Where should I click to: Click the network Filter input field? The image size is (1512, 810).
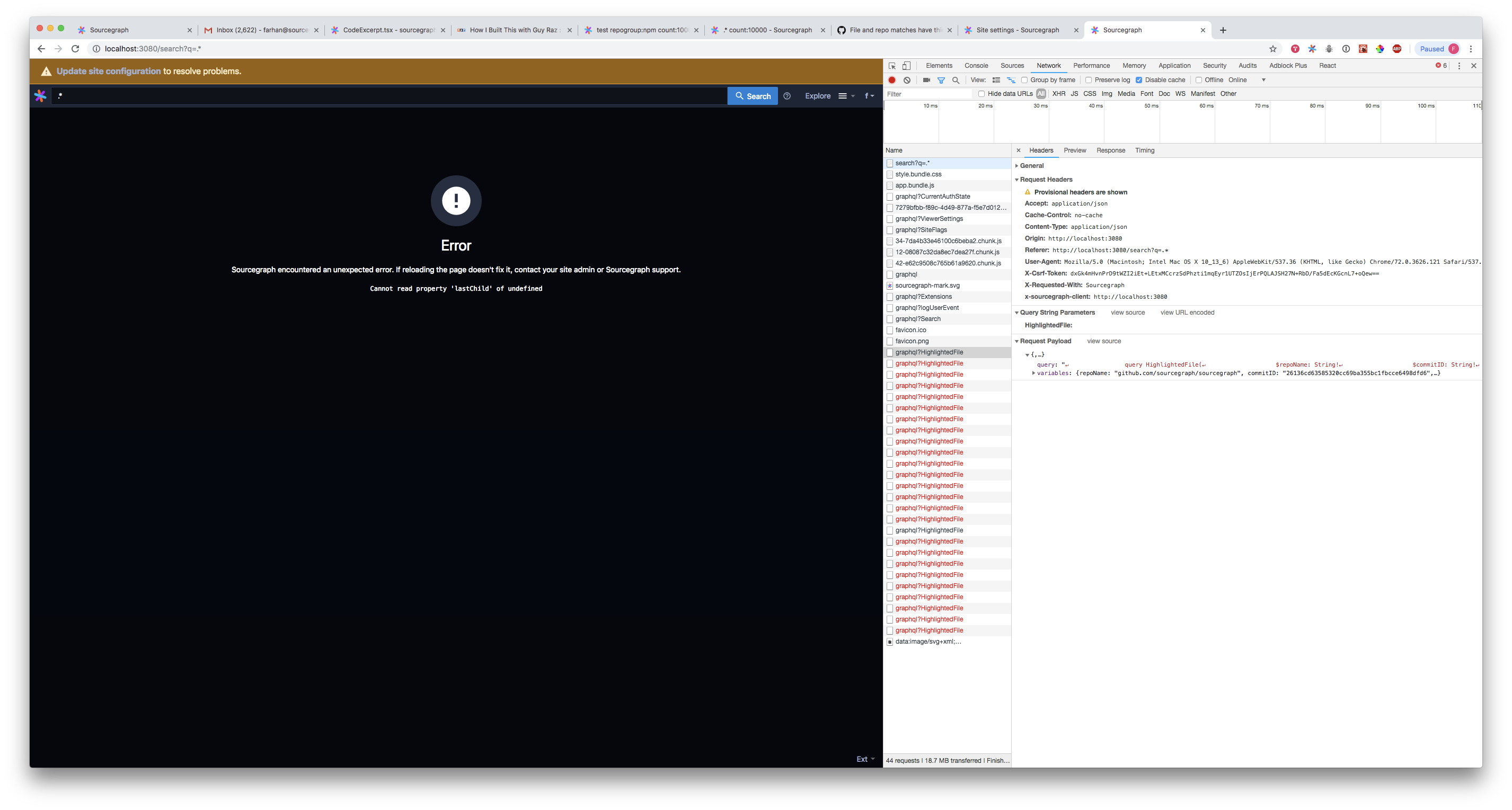point(929,94)
